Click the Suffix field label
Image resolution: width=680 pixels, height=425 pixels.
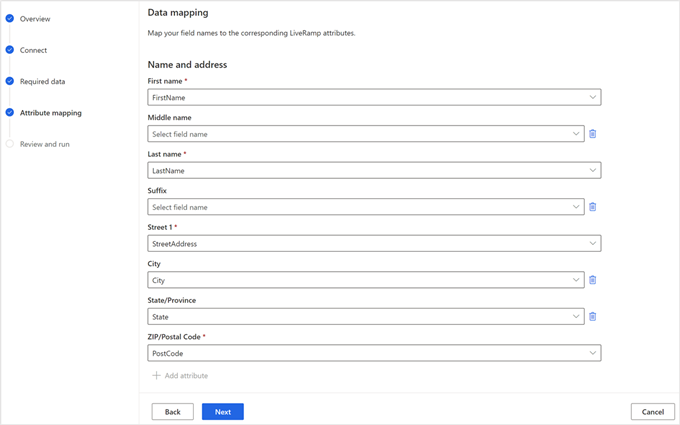[157, 190]
